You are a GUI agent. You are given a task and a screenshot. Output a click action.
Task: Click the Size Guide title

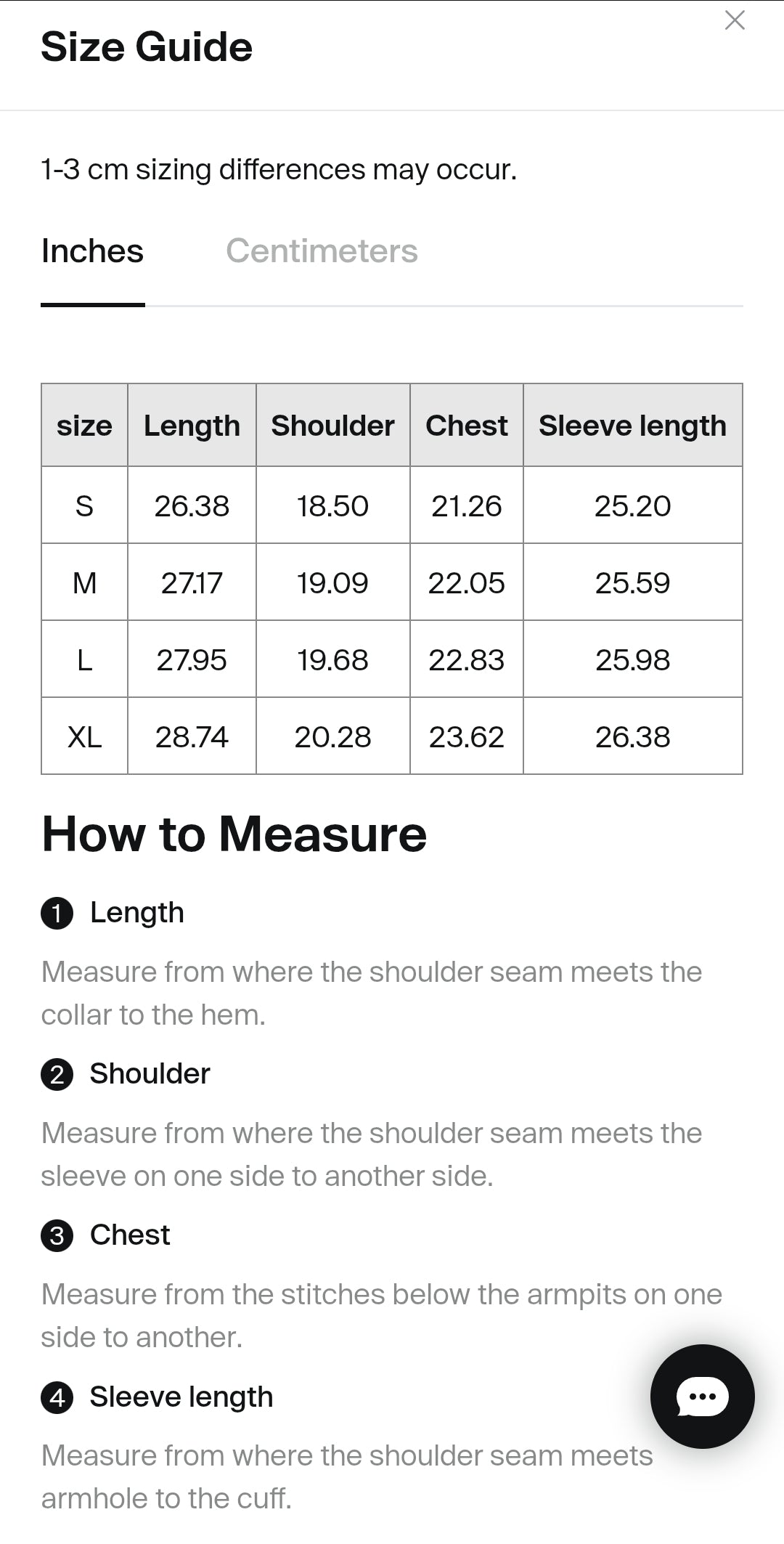tap(147, 48)
